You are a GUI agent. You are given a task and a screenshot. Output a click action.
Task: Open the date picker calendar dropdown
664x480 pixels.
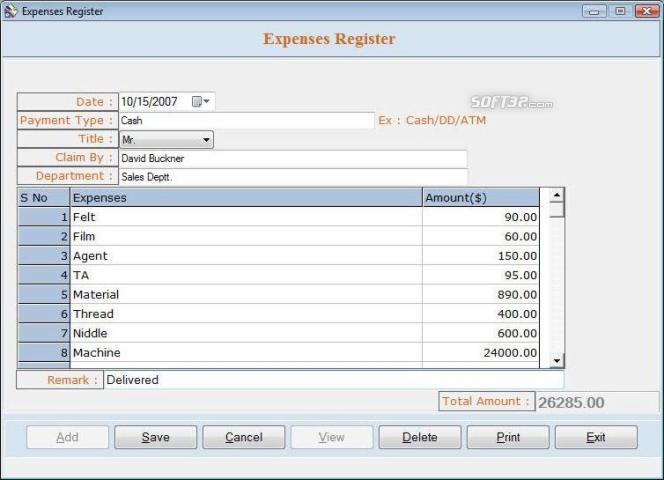(x=201, y=102)
